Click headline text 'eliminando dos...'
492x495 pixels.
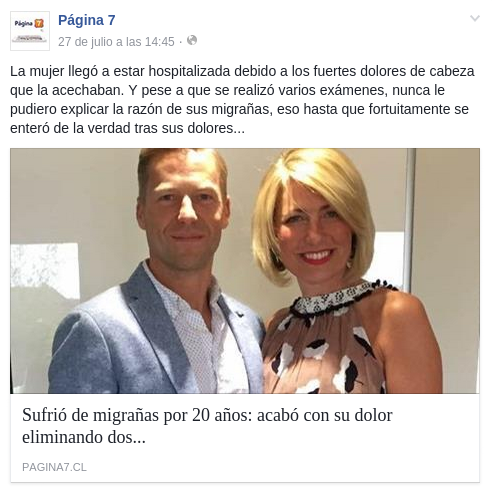[x=84, y=437]
